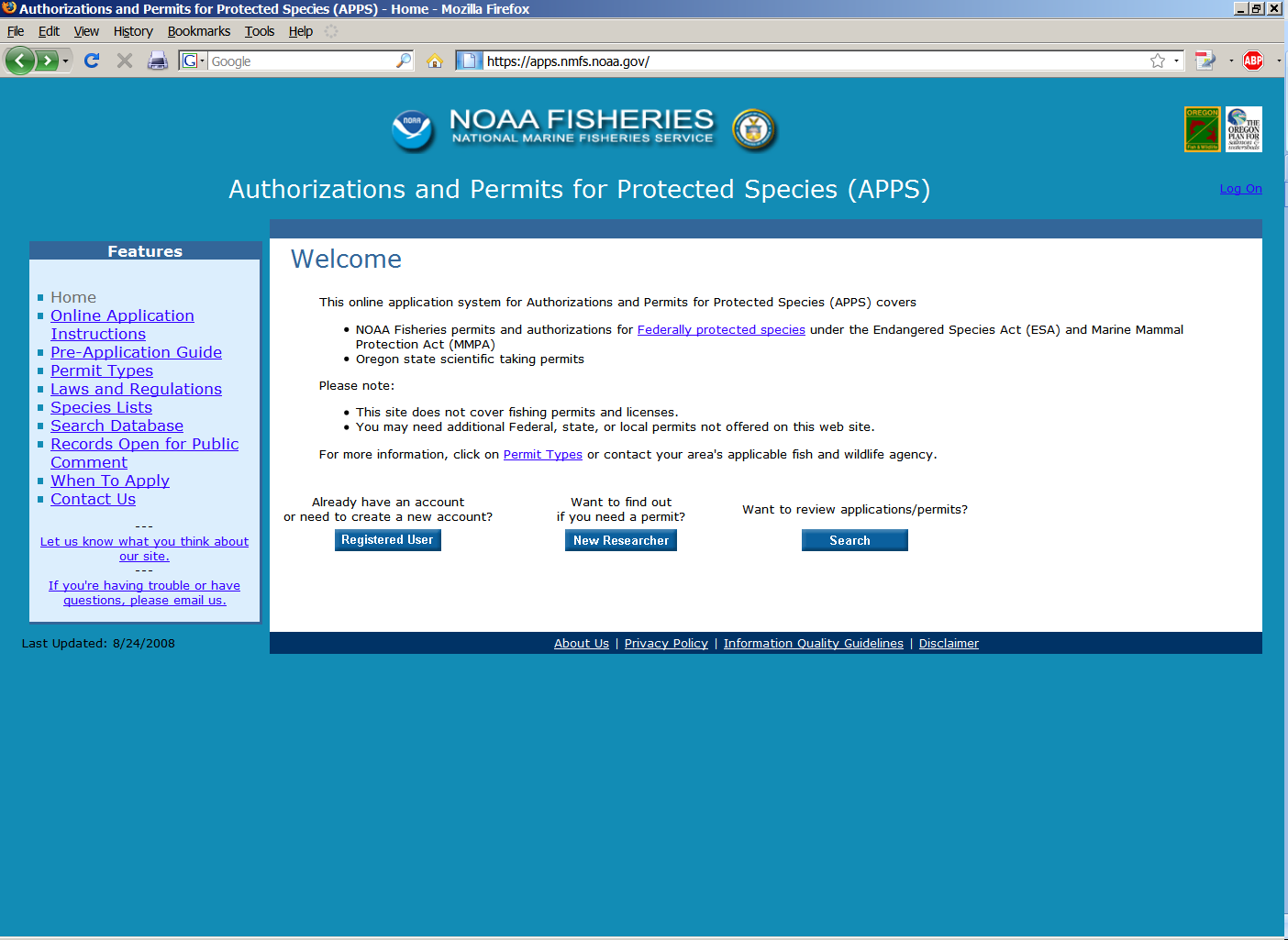Open the back/forward history dropdown arrow

(65, 61)
